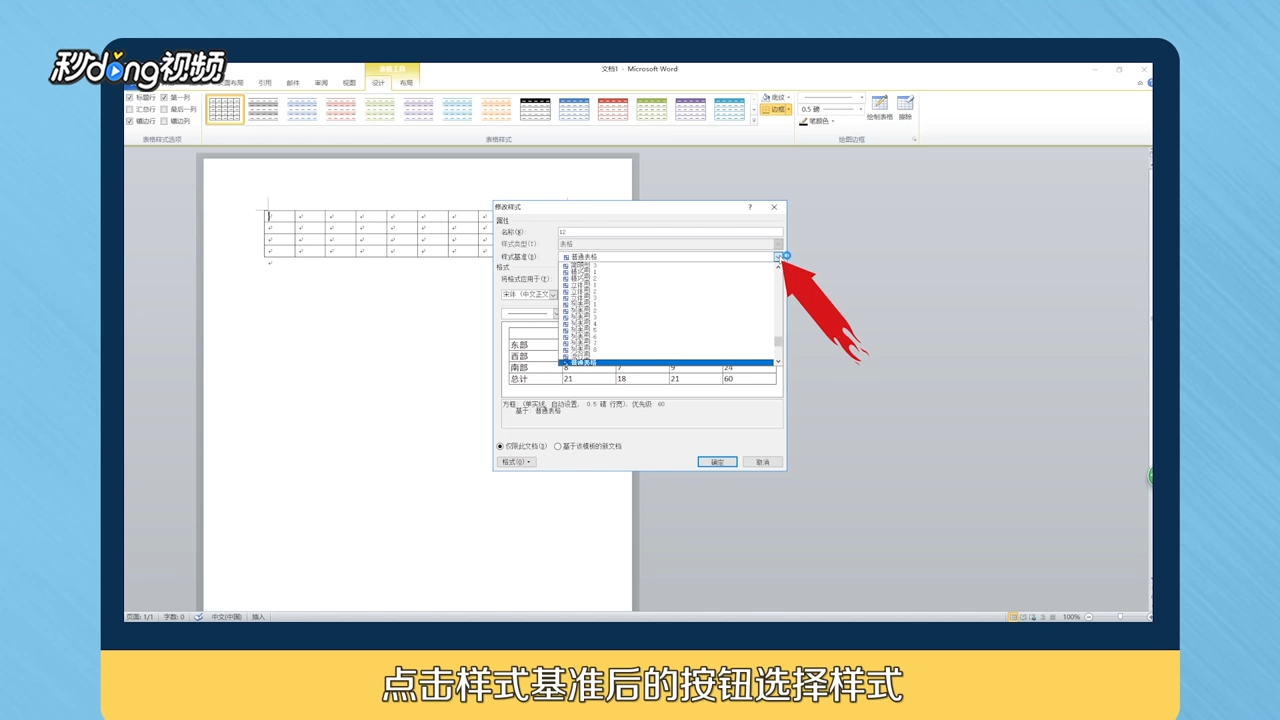Click the style list scrollbar up arrow
The image size is (1280, 720).
778,266
